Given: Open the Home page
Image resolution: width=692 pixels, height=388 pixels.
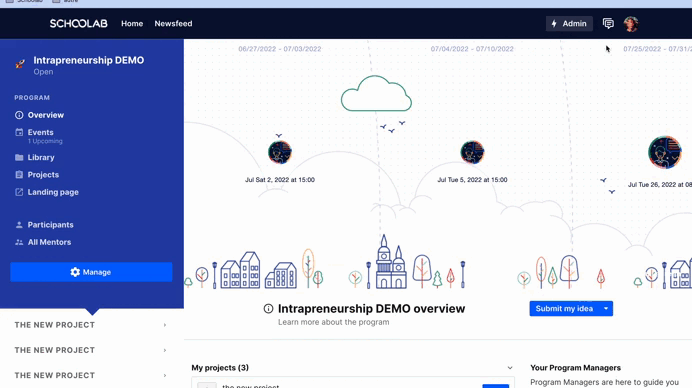Looking at the screenshot, I should [x=132, y=23].
